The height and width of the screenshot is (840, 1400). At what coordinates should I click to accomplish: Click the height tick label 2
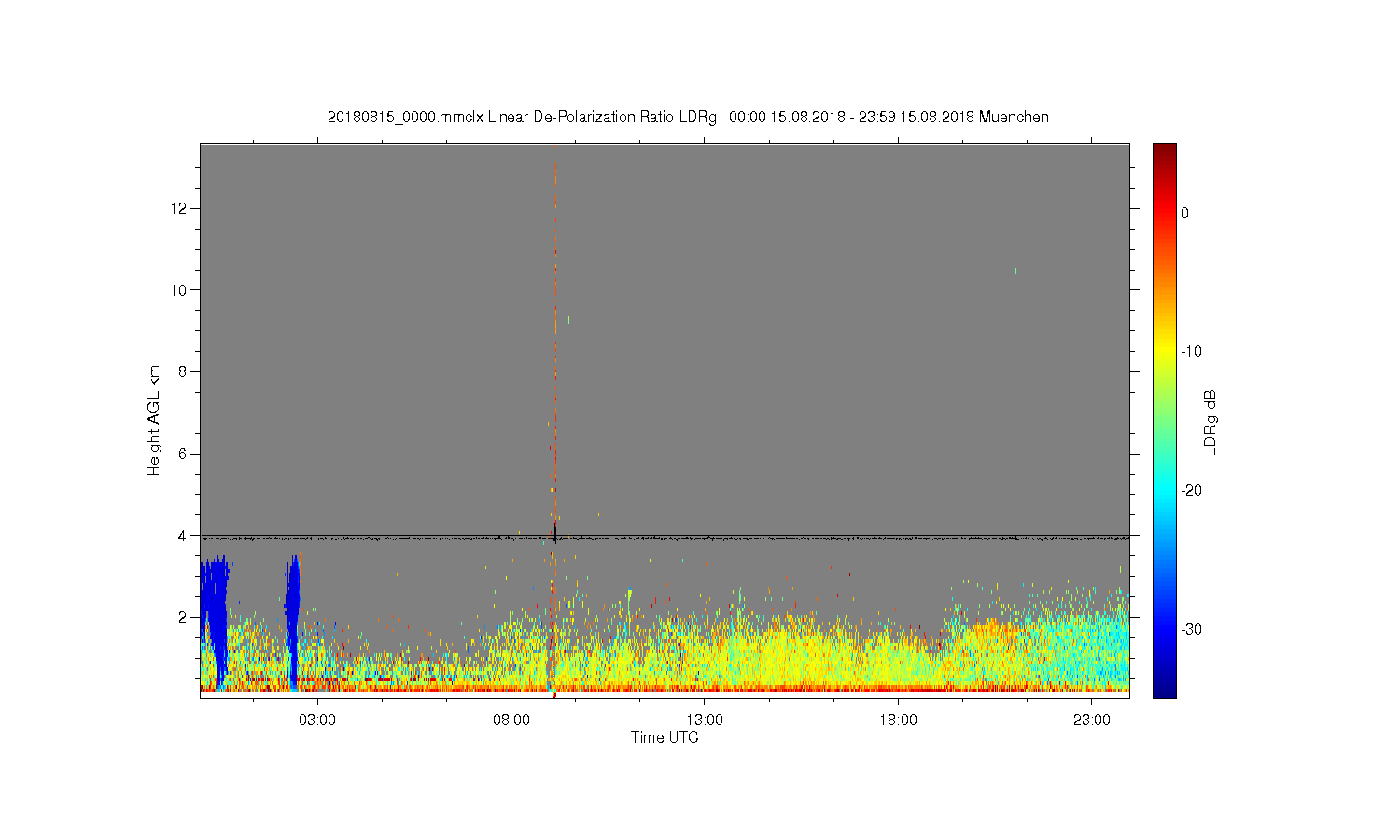click(184, 617)
